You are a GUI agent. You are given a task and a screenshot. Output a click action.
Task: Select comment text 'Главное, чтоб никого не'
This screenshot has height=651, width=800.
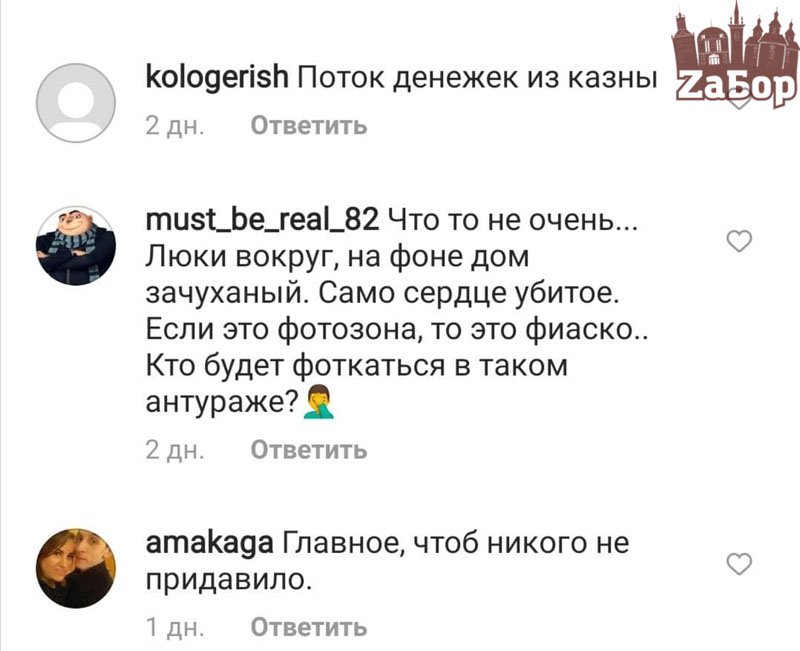pos(456,544)
